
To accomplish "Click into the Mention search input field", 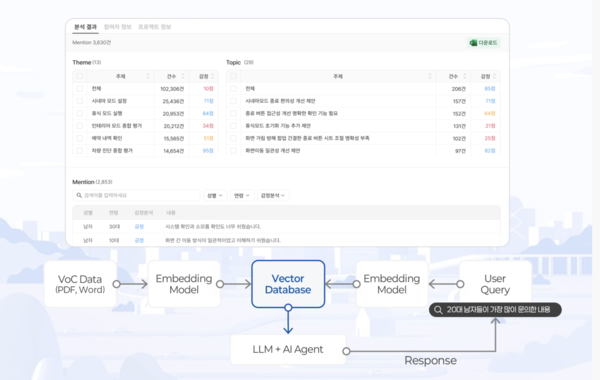I will click(136, 196).
